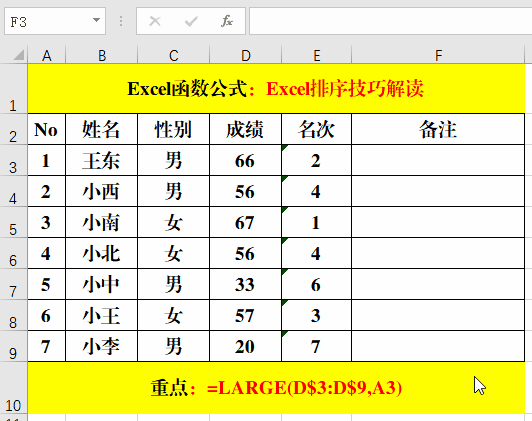Click score cell with value 67
Viewport: 532px width, 421px height.
[x=246, y=222]
